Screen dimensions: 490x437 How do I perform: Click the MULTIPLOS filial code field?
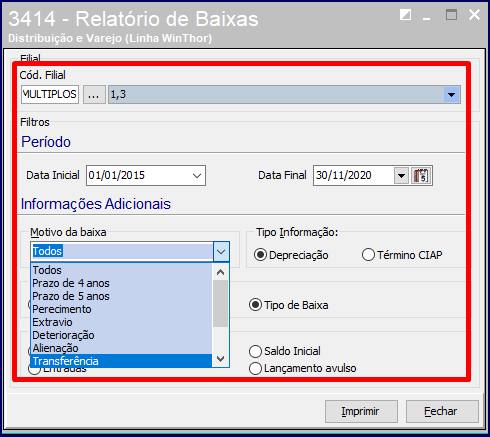tap(50, 95)
